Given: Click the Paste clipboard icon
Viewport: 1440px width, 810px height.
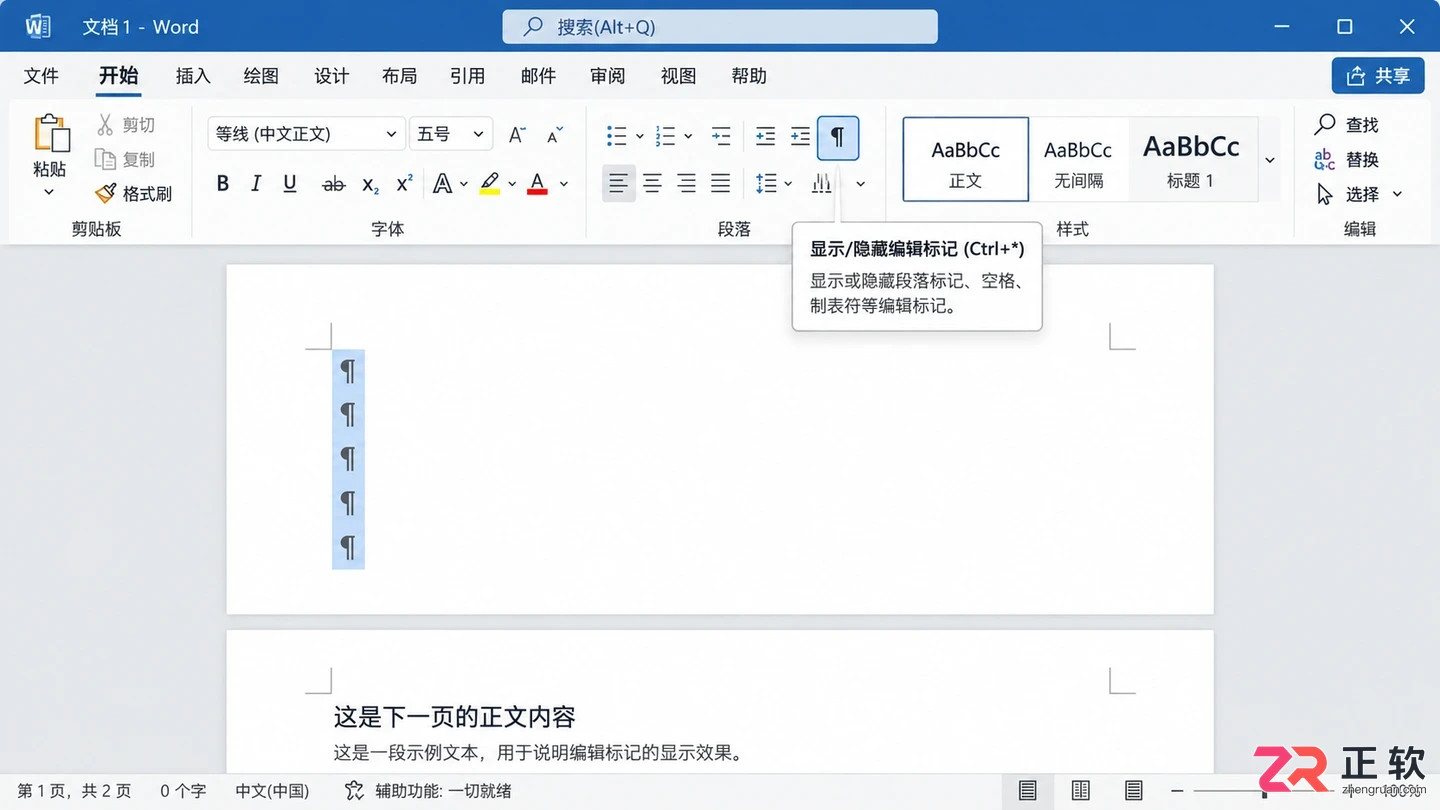Looking at the screenshot, I should 51,134.
